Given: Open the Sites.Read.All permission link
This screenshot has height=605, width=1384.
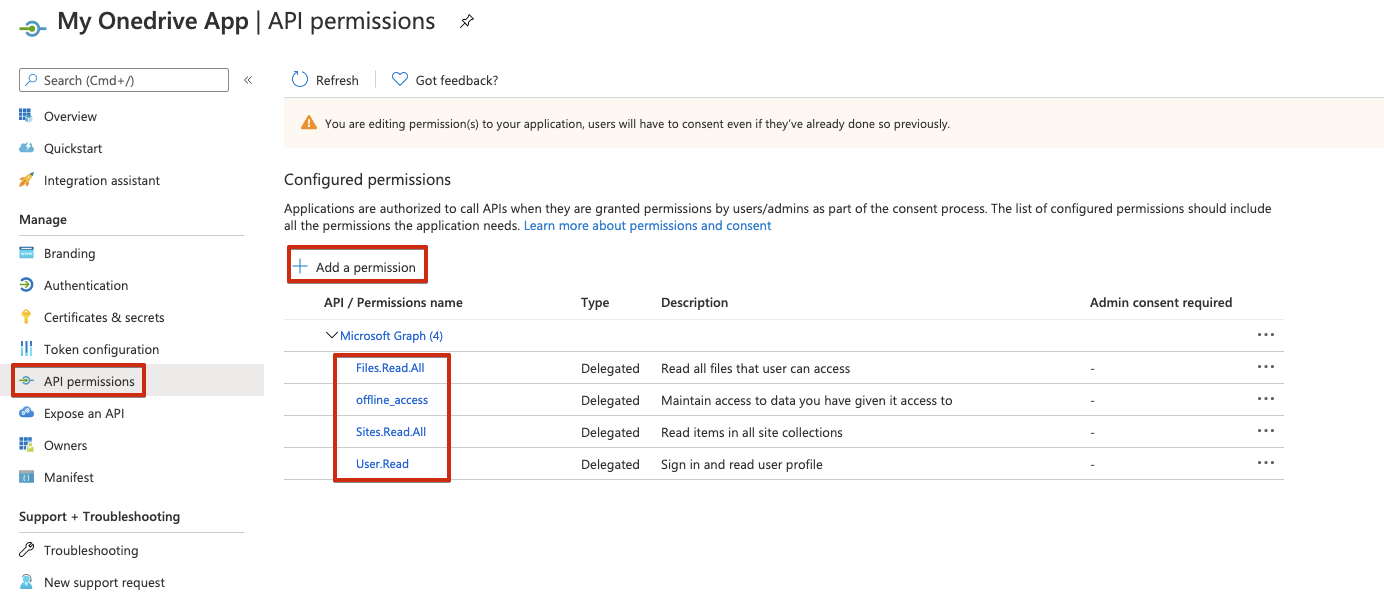Looking at the screenshot, I should click(x=391, y=432).
